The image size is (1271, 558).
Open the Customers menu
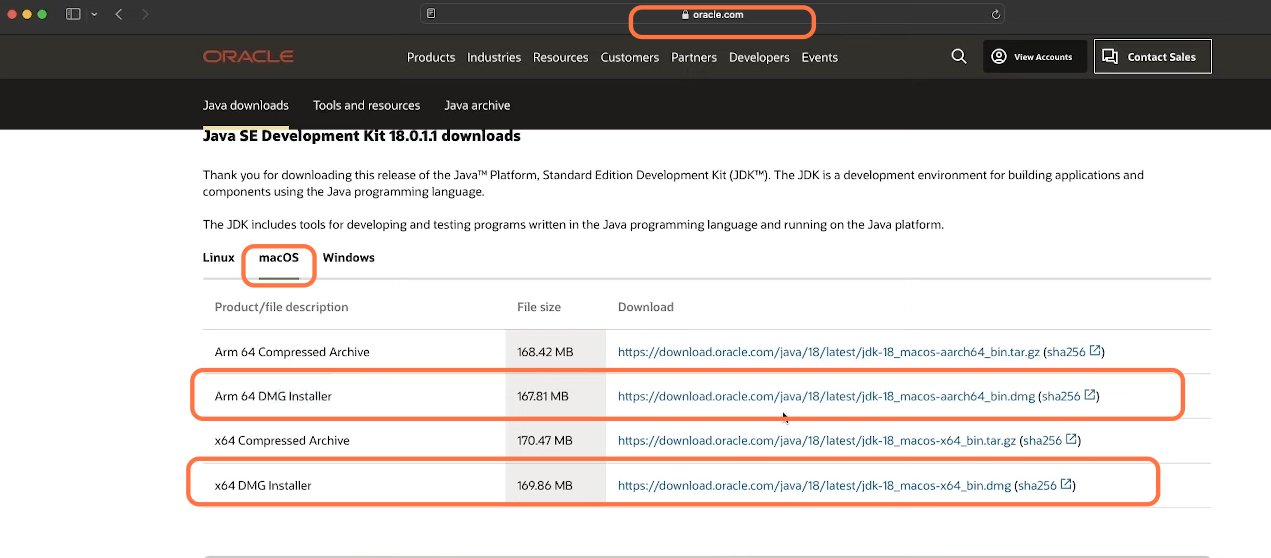(630, 57)
